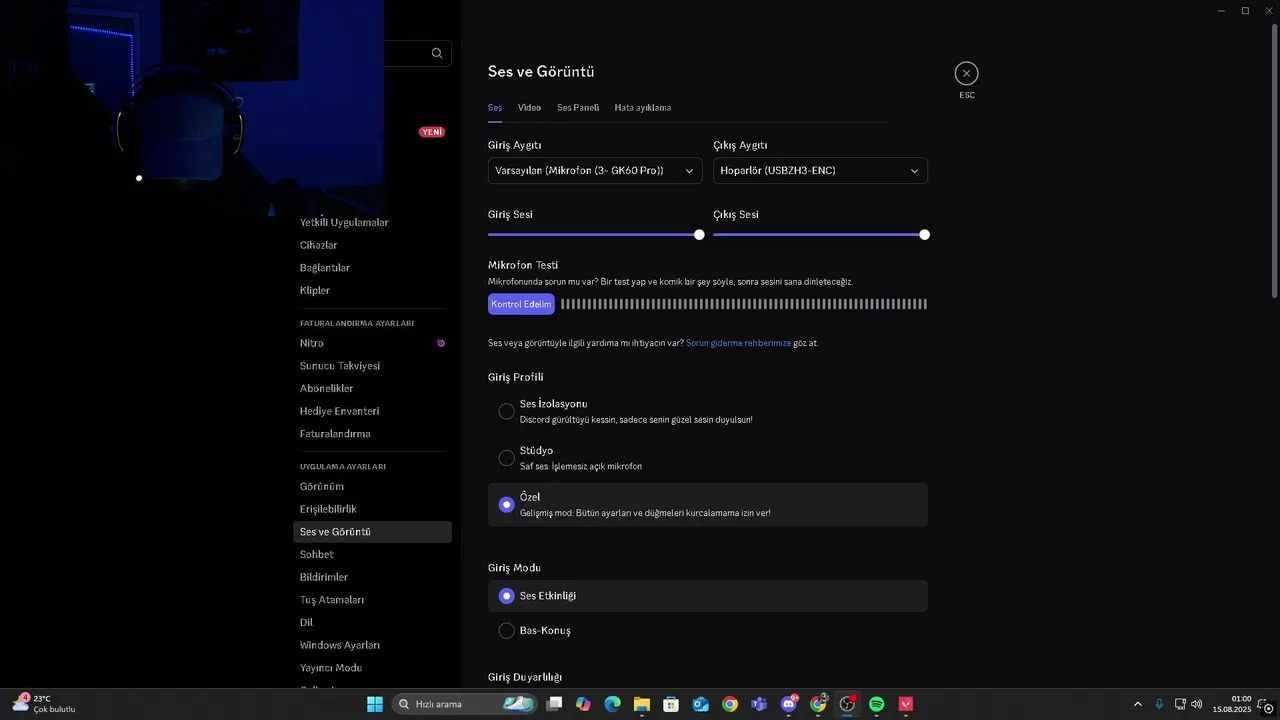Open Microsoft Store from the taskbar

click(671, 704)
